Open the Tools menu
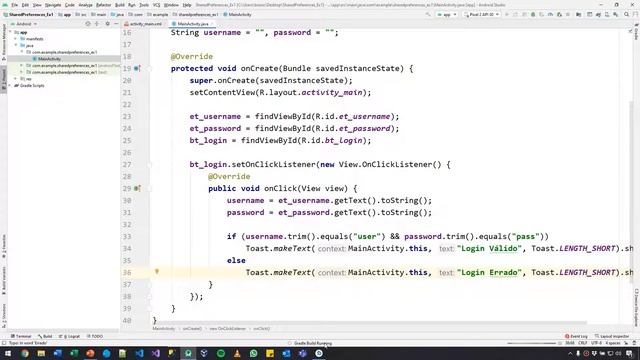The height and width of the screenshot is (360, 640). click(x=144, y=5)
